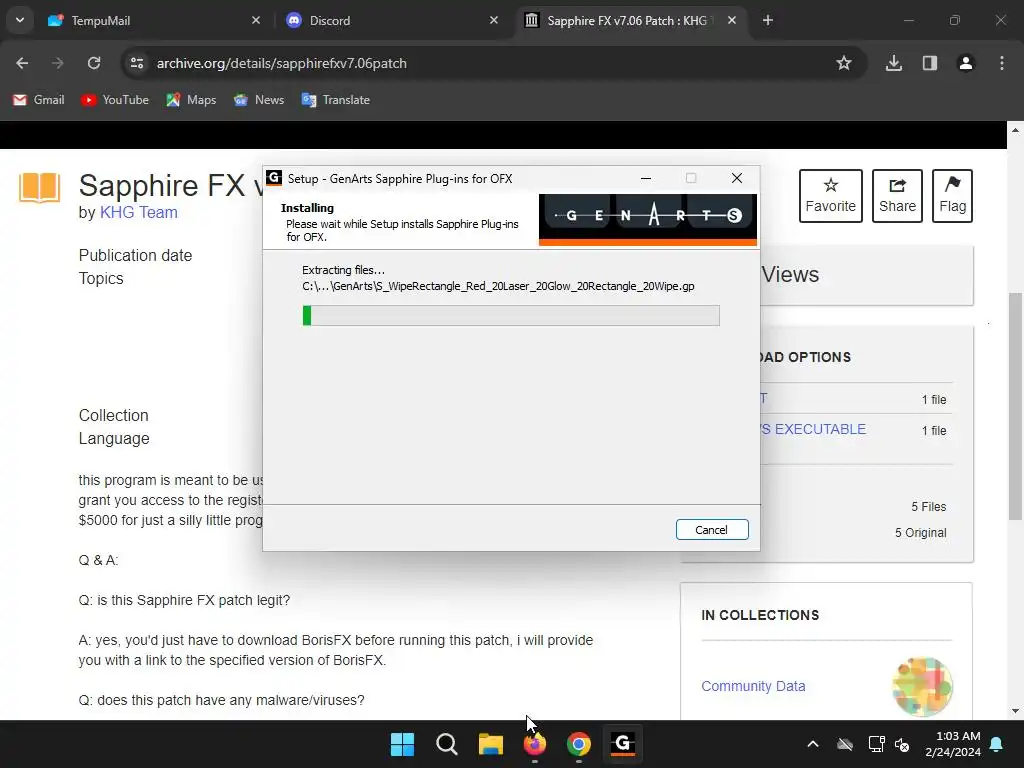Share this archive item
Viewport: 1024px width, 768px height.
(x=897, y=196)
